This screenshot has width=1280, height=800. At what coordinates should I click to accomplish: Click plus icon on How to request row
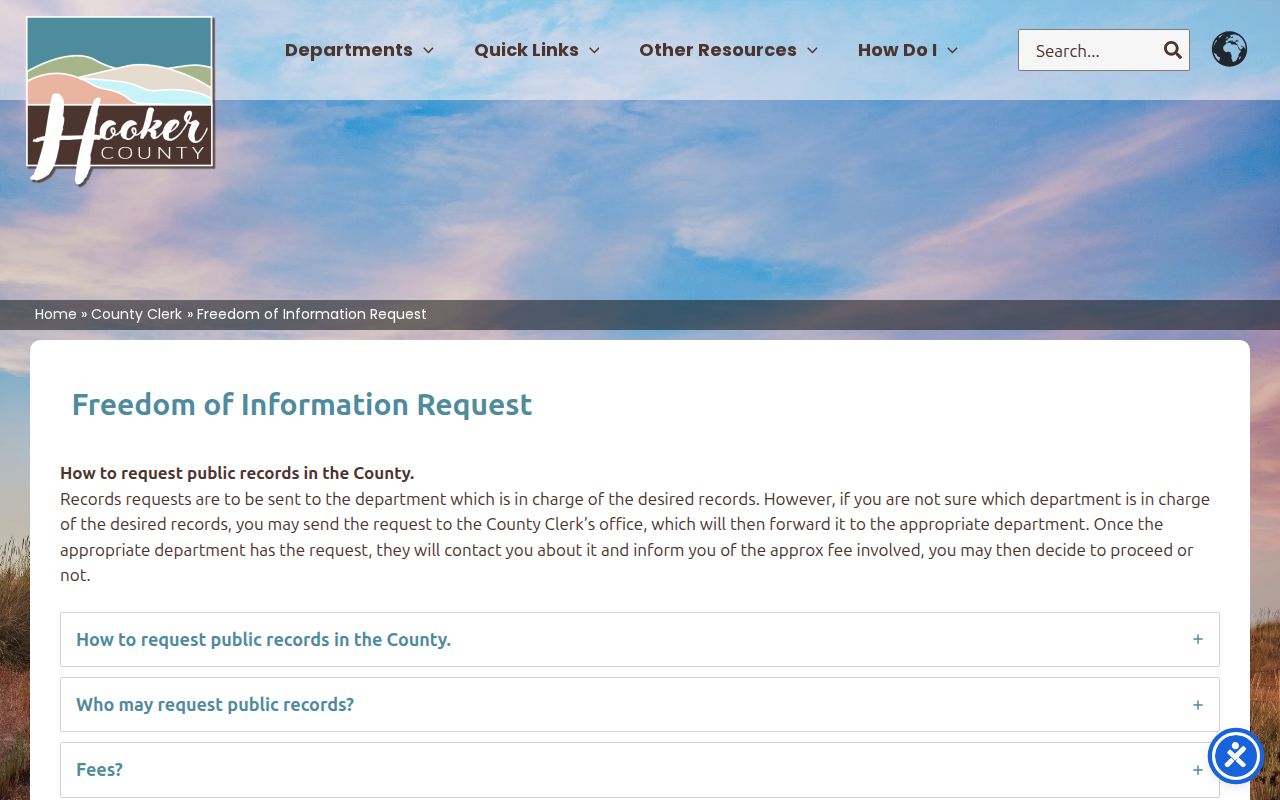pos(1197,639)
